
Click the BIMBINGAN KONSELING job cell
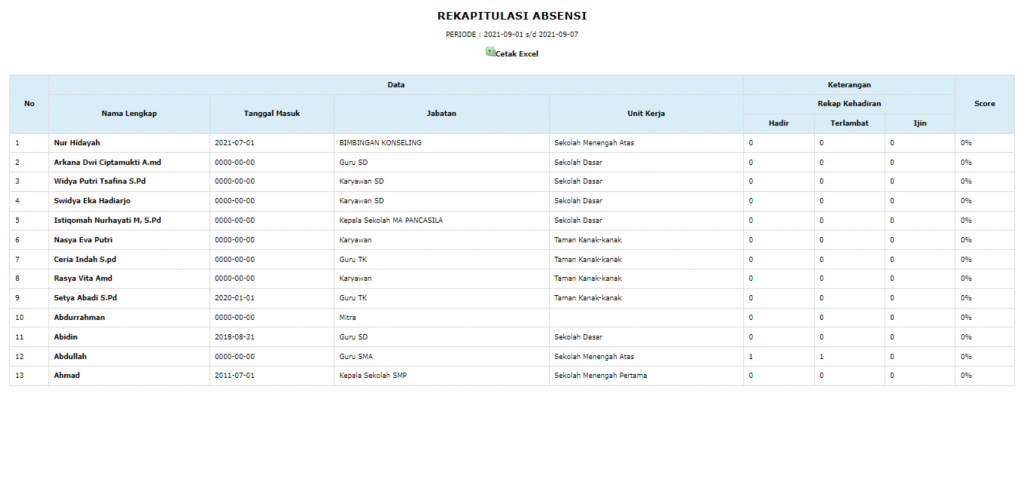(380, 143)
